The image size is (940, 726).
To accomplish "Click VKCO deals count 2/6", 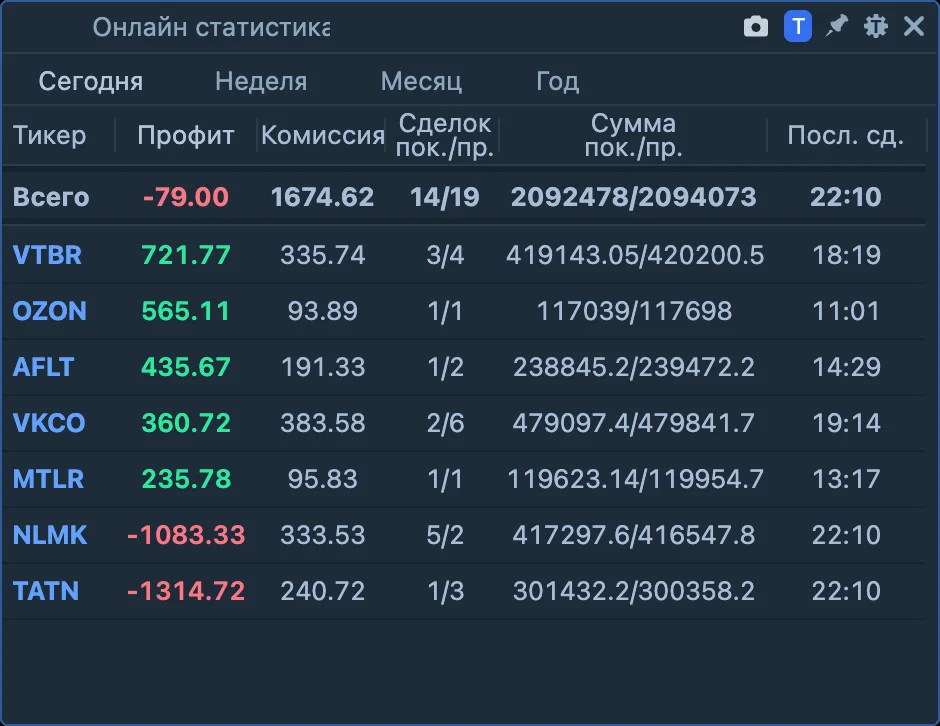I will 445,423.
